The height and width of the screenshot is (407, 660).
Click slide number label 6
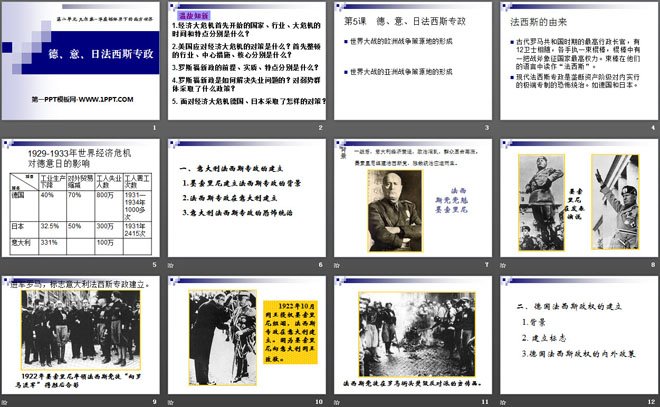(x=321, y=265)
